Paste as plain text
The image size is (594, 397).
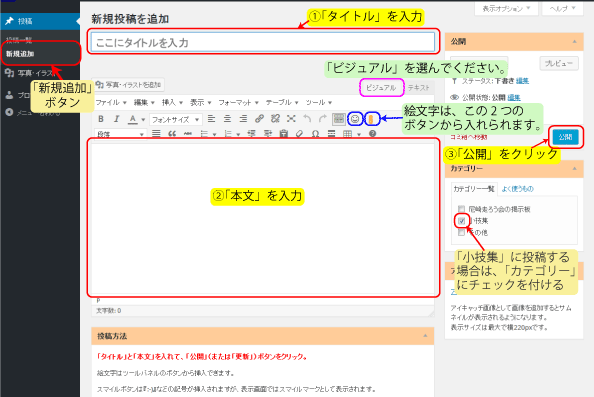284,133
